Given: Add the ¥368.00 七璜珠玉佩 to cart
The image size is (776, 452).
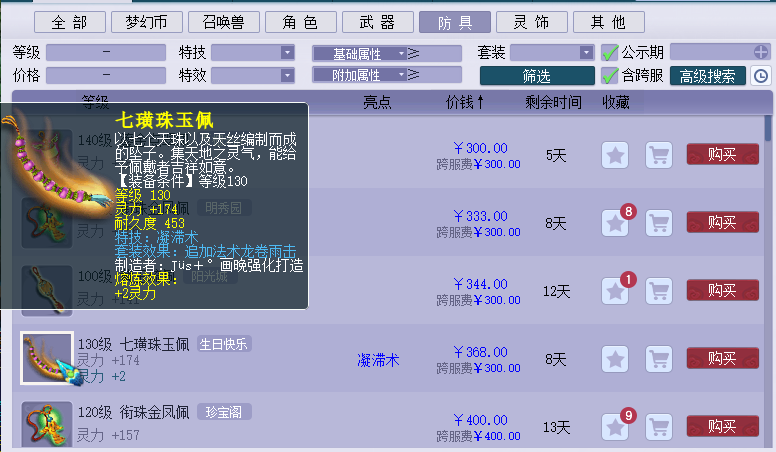Looking at the screenshot, I should click(659, 359).
